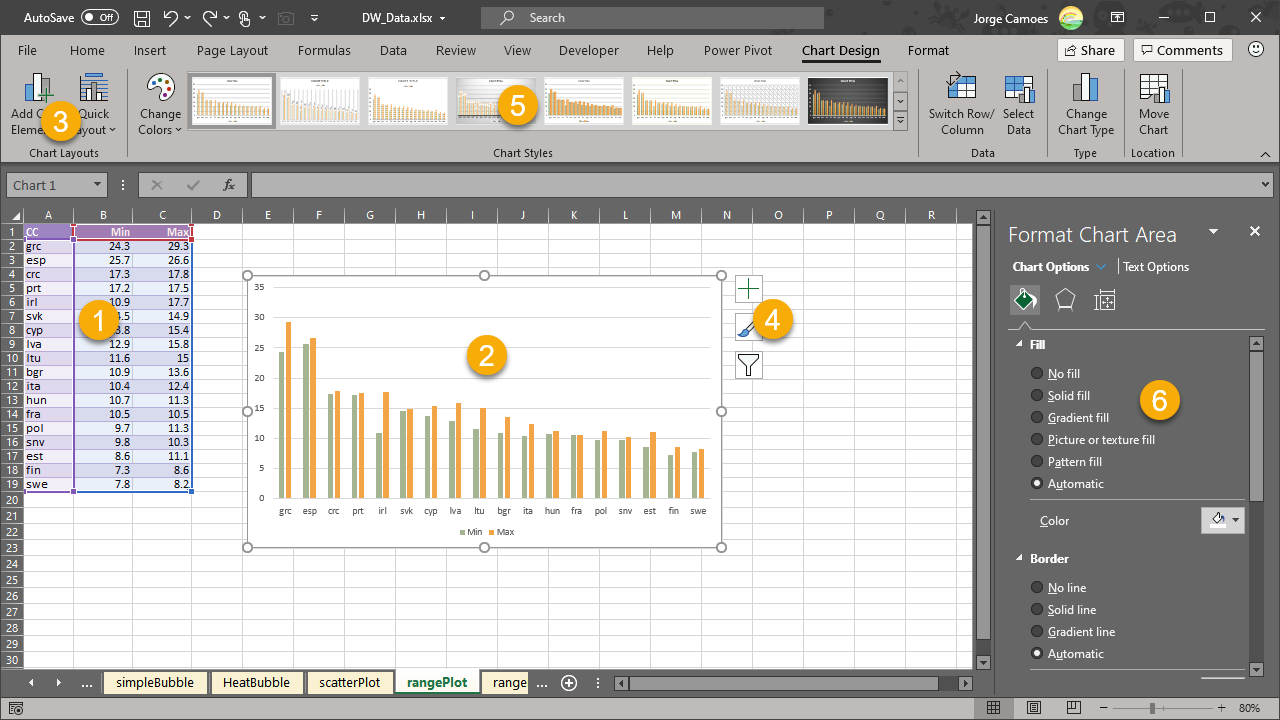Open Change Colors palette
Image resolution: width=1280 pixels, height=720 pixels.
point(161,105)
